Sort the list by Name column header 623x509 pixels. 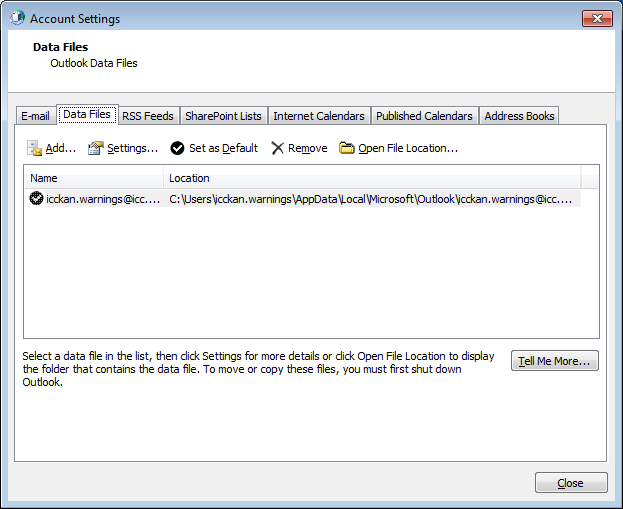pyautogui.click(x=94, y=178)
